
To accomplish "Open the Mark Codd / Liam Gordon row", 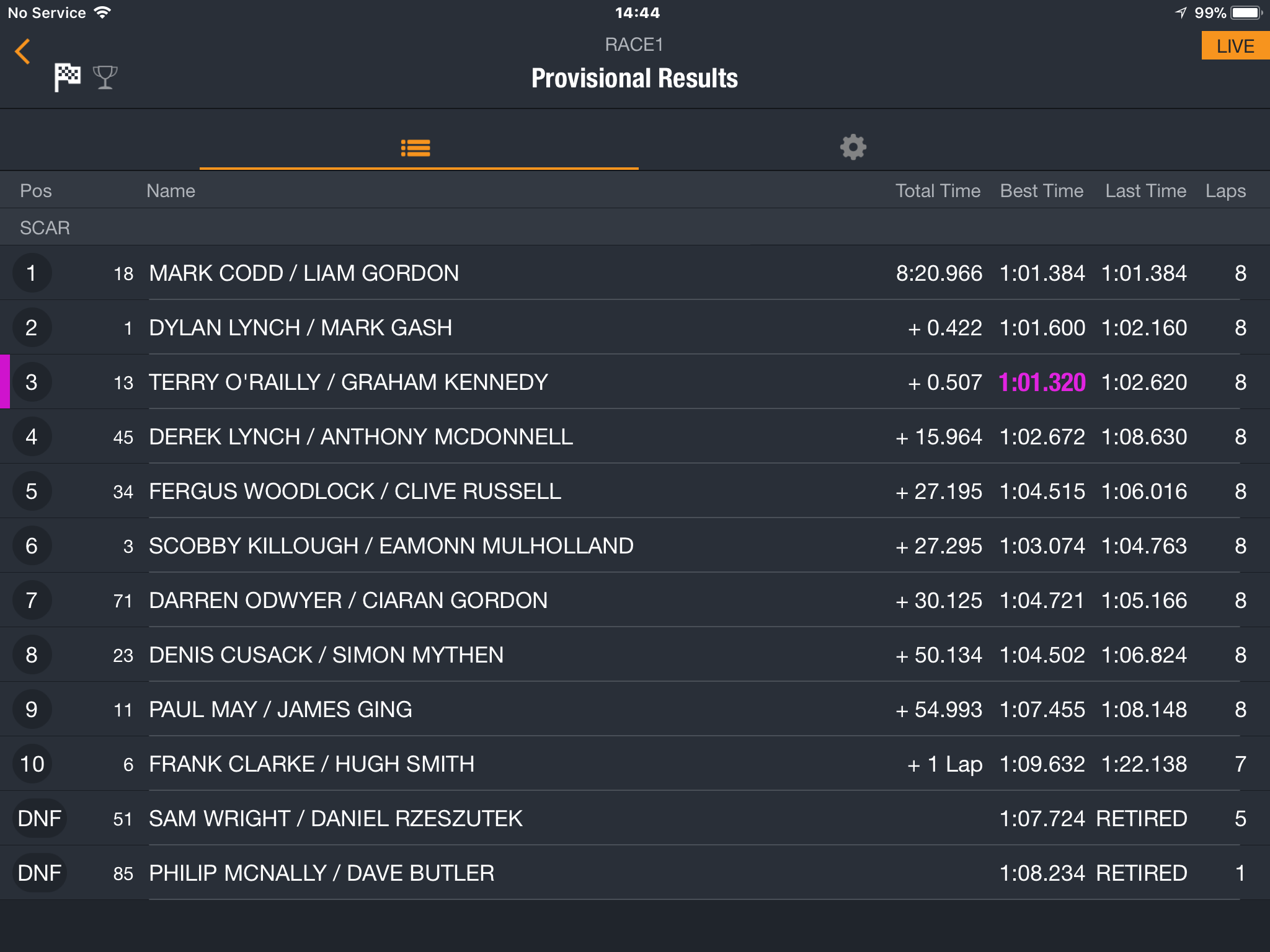I will pyautogui.click(x=635, y=273).
